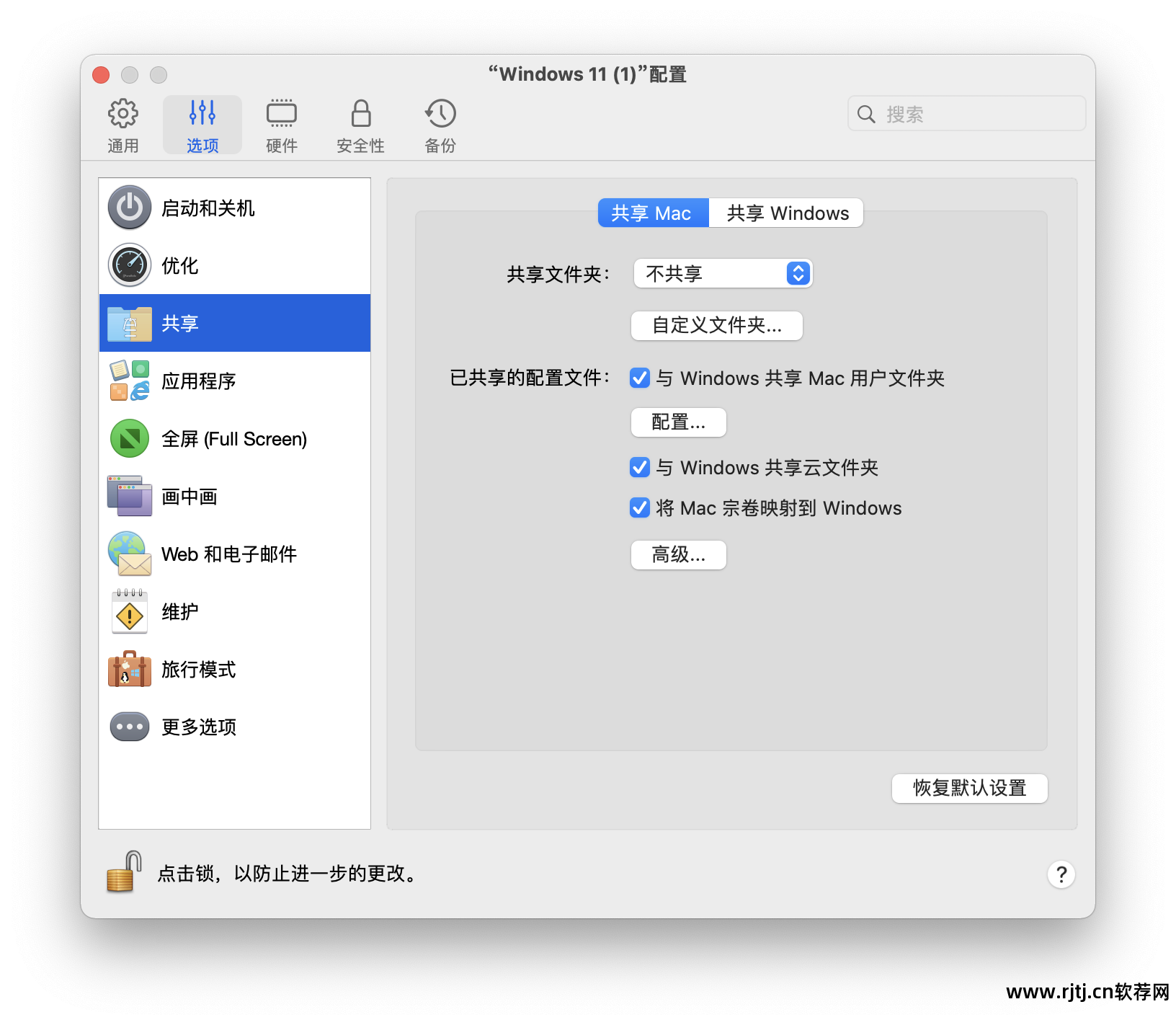
Task: Open help with the question mark button
Action: (1061, 874)
